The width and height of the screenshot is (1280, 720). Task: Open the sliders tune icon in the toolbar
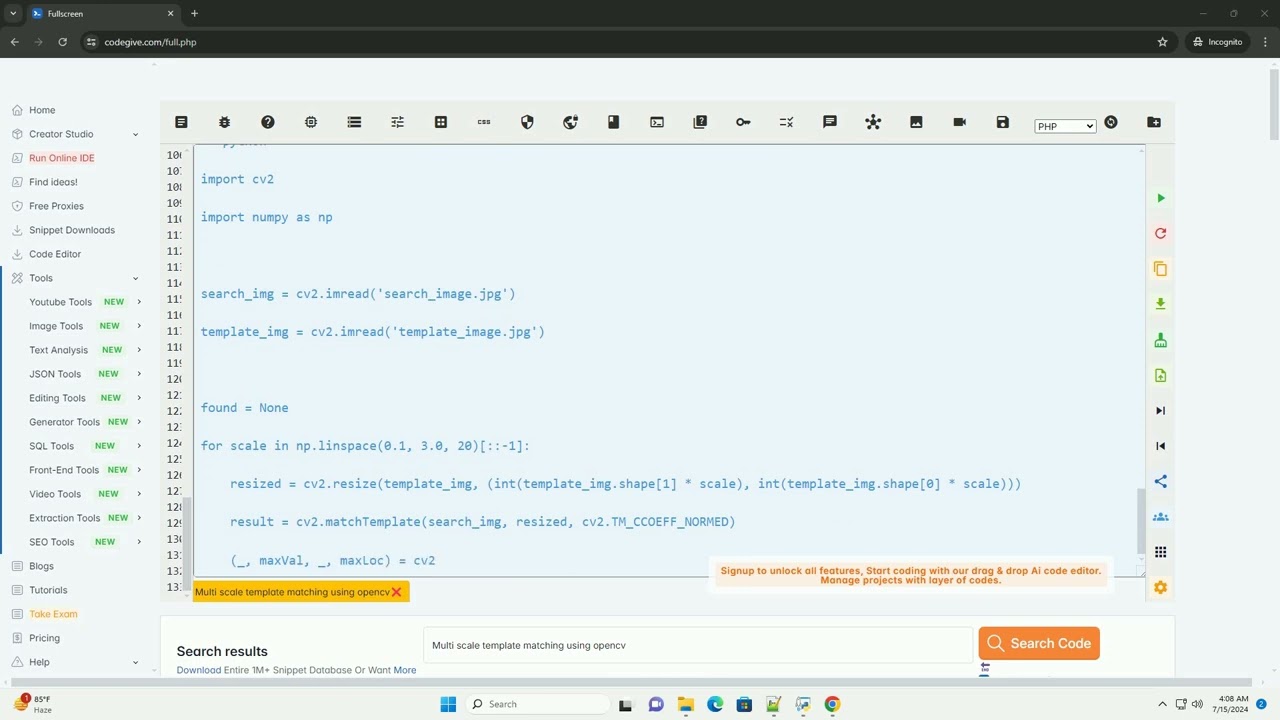click(397, 122)
